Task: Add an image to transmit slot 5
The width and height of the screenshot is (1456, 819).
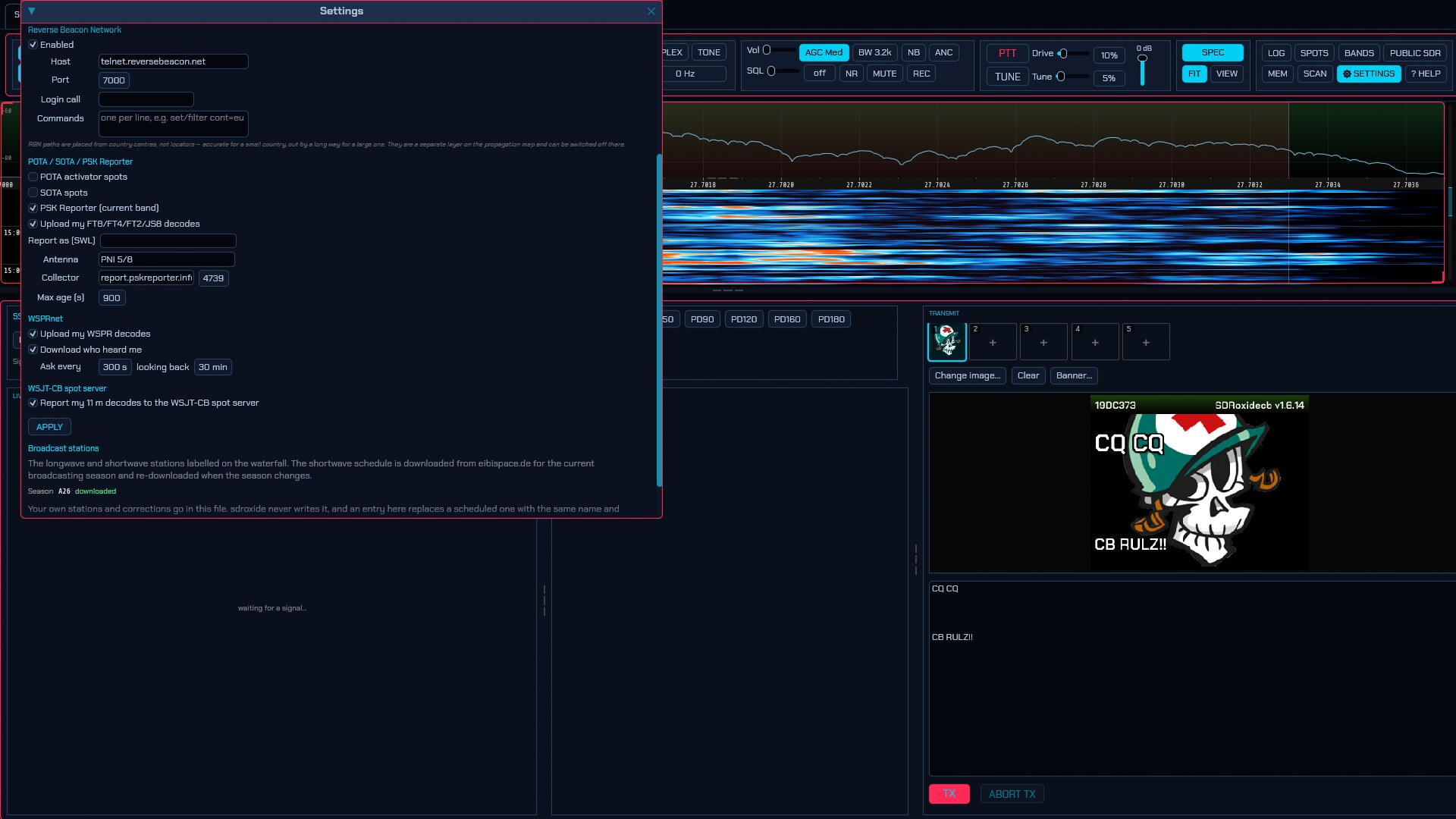Action: 1146,342
